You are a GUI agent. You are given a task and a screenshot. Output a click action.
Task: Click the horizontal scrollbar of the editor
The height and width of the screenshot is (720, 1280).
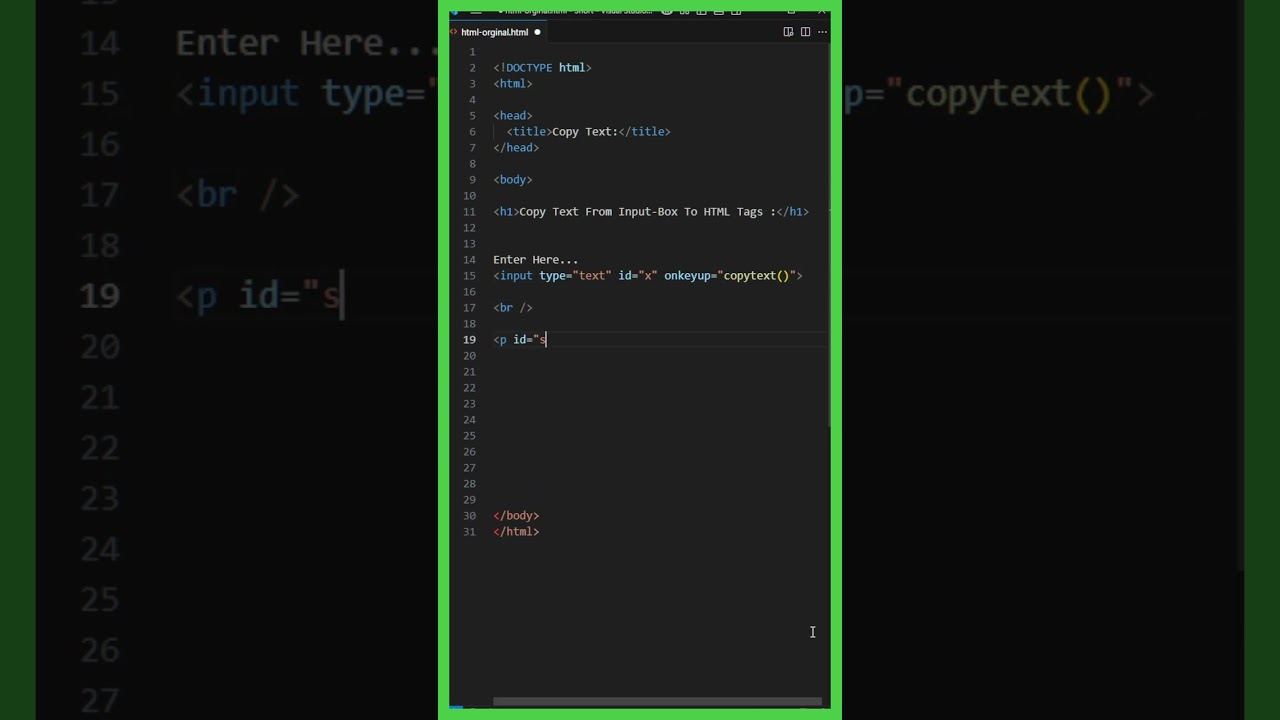657,701
